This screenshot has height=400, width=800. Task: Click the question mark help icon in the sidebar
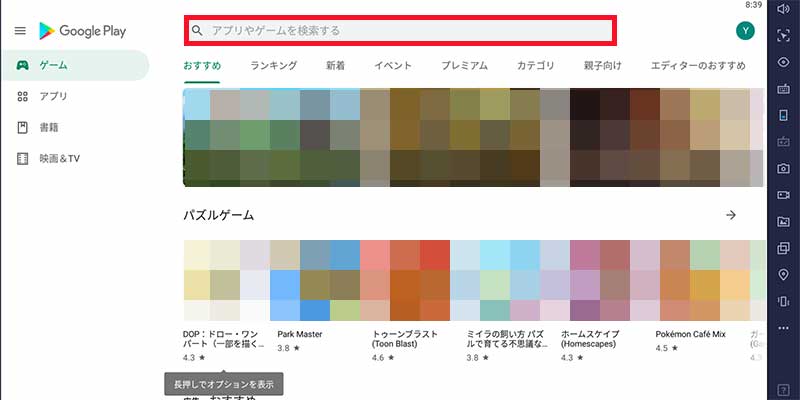(x=785, y=390)
